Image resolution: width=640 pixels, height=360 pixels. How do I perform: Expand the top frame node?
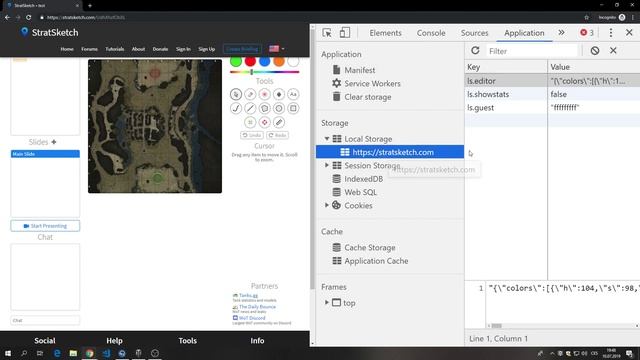click(327, 302)
